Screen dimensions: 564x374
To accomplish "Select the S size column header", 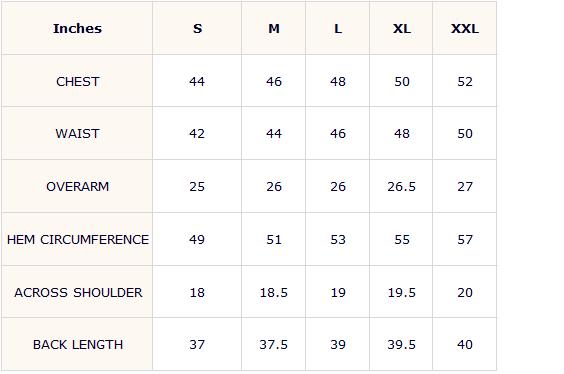I will coord(197,28).
